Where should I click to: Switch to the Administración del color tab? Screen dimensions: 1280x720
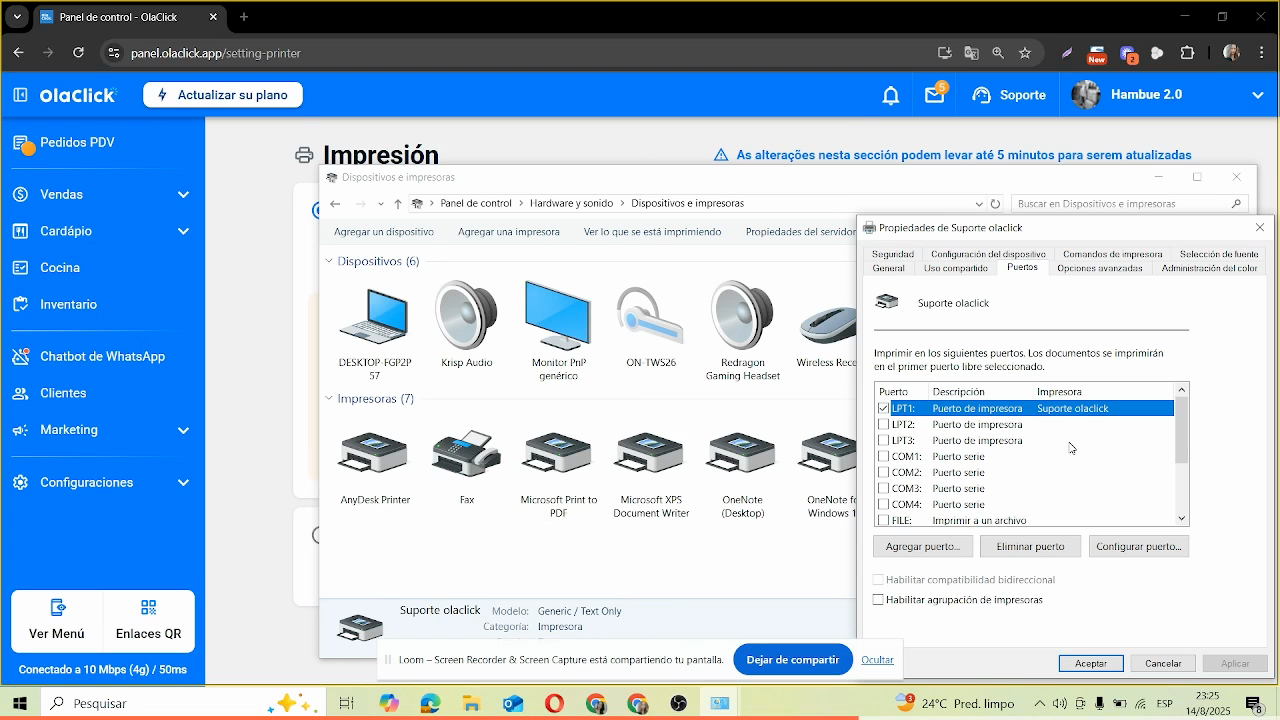tap(1209, 268)
